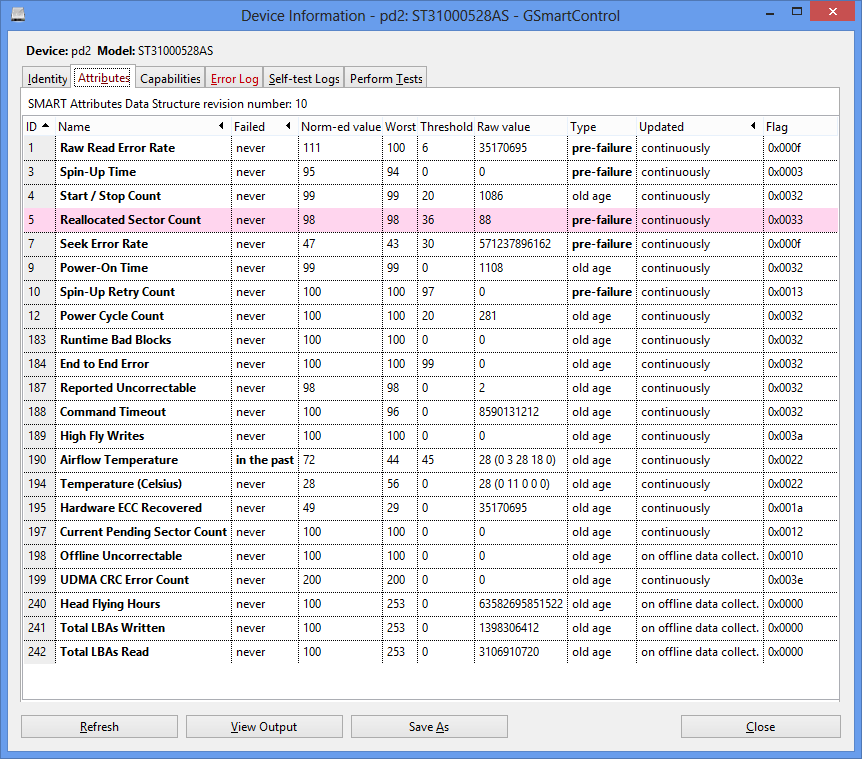Click the View Output button
This screenshot has width=862, height=759.
(x=264, y=727)
